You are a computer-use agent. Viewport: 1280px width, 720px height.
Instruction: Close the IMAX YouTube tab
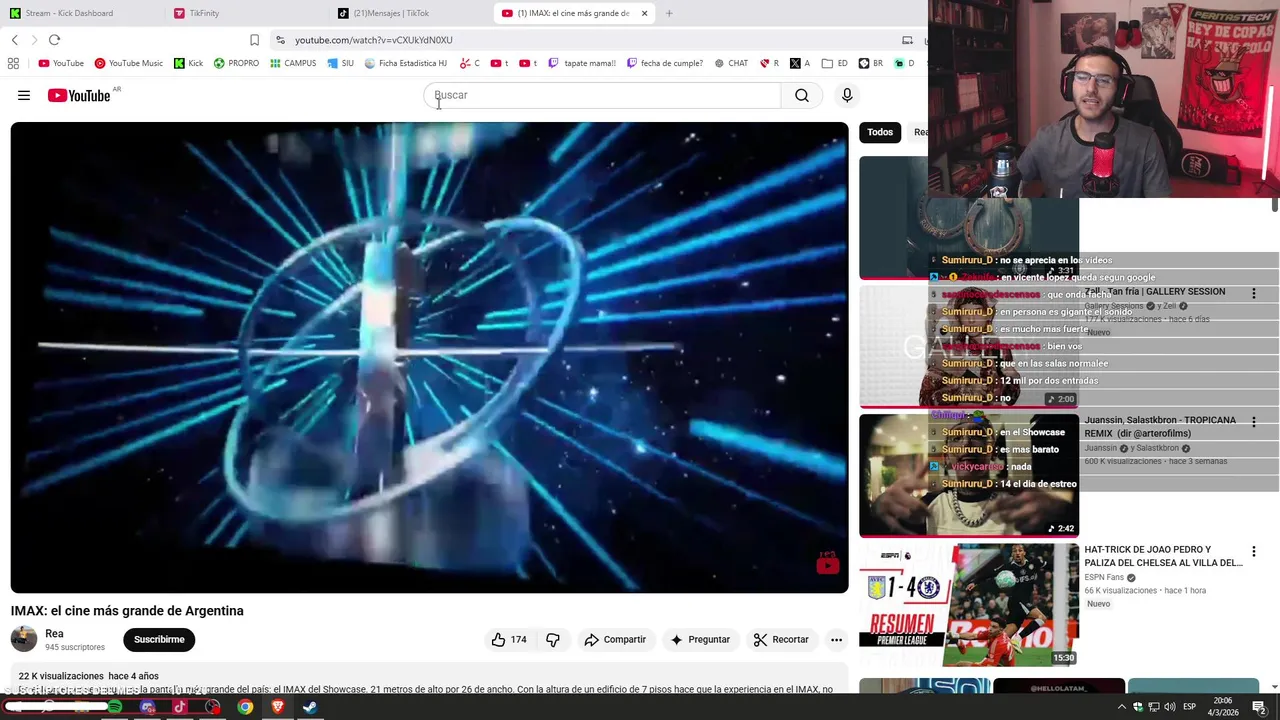[644, 13]
